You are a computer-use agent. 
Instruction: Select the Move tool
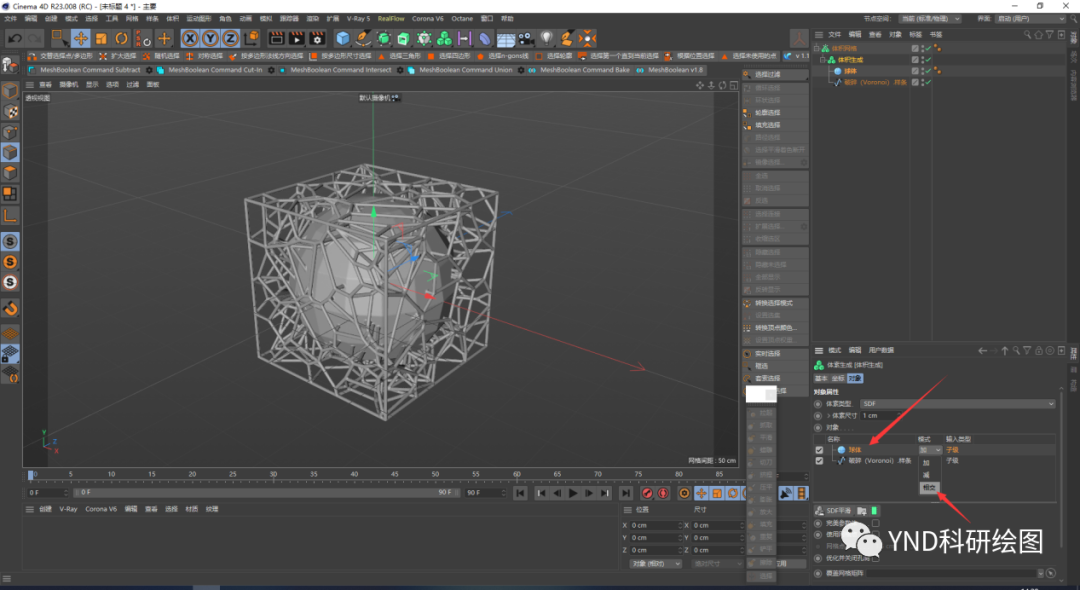pos(81,39)
